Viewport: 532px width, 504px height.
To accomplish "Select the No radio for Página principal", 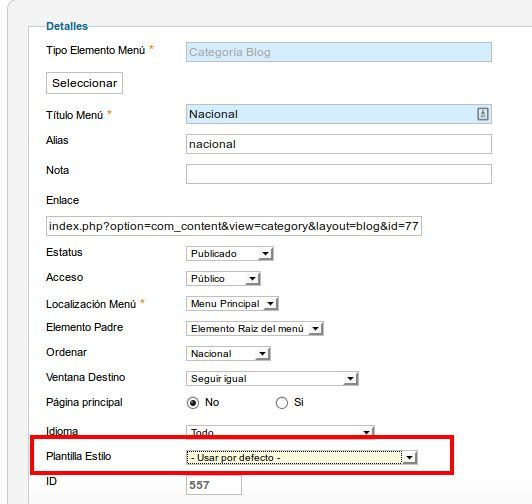I will click(x=193, y=403).
